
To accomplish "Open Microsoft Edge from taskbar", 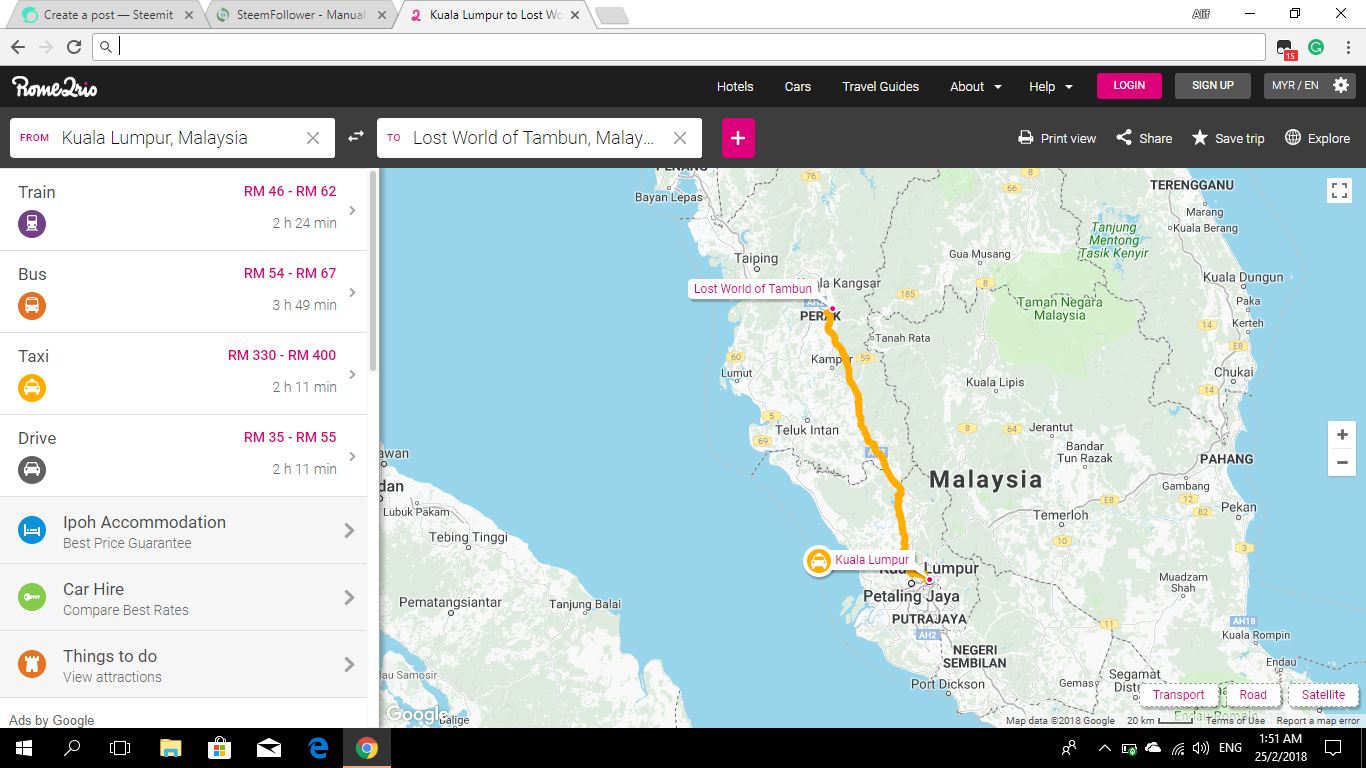I will [x=319, y=748].
